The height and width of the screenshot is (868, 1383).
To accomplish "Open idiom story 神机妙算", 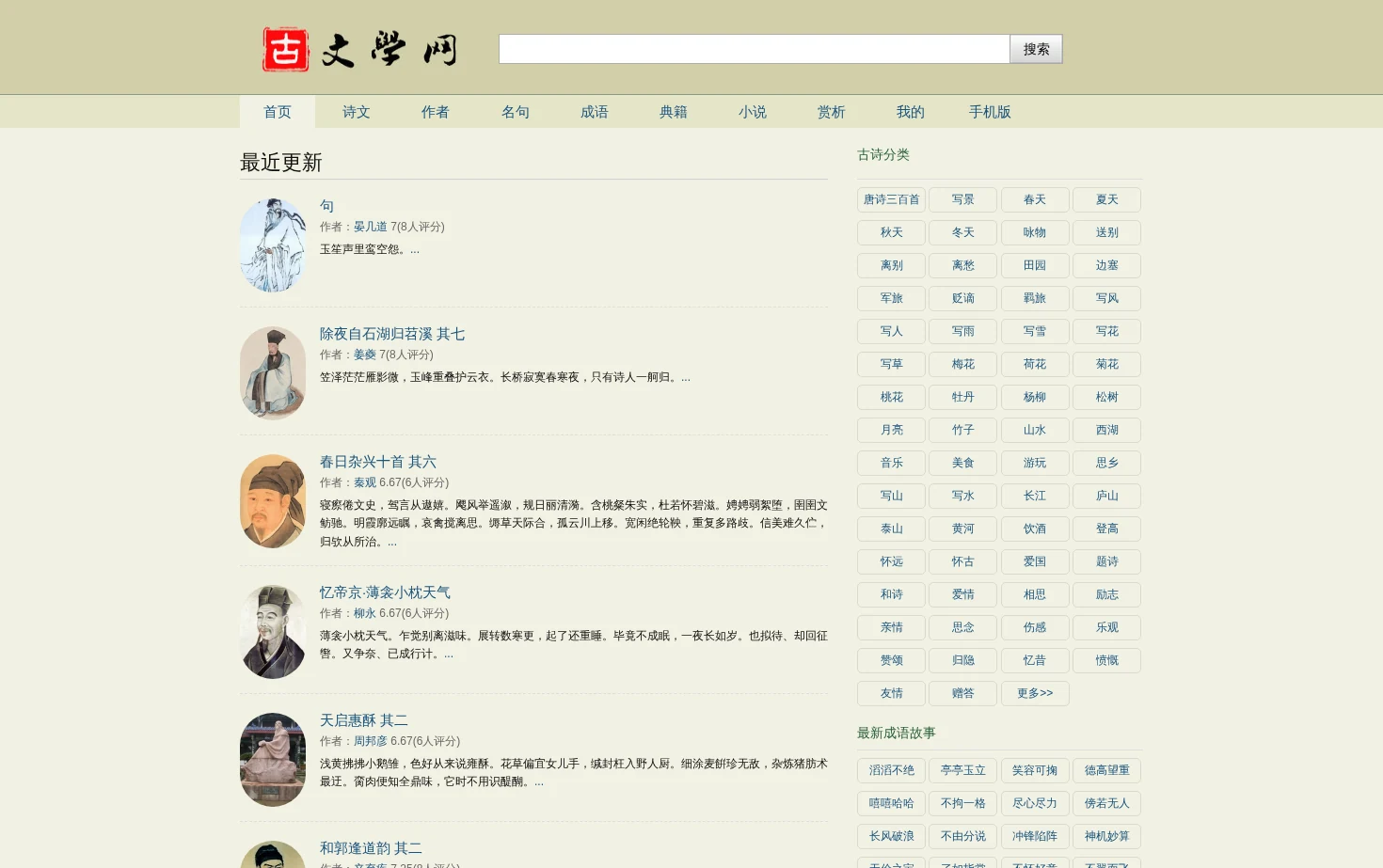I will (1106, 836).
